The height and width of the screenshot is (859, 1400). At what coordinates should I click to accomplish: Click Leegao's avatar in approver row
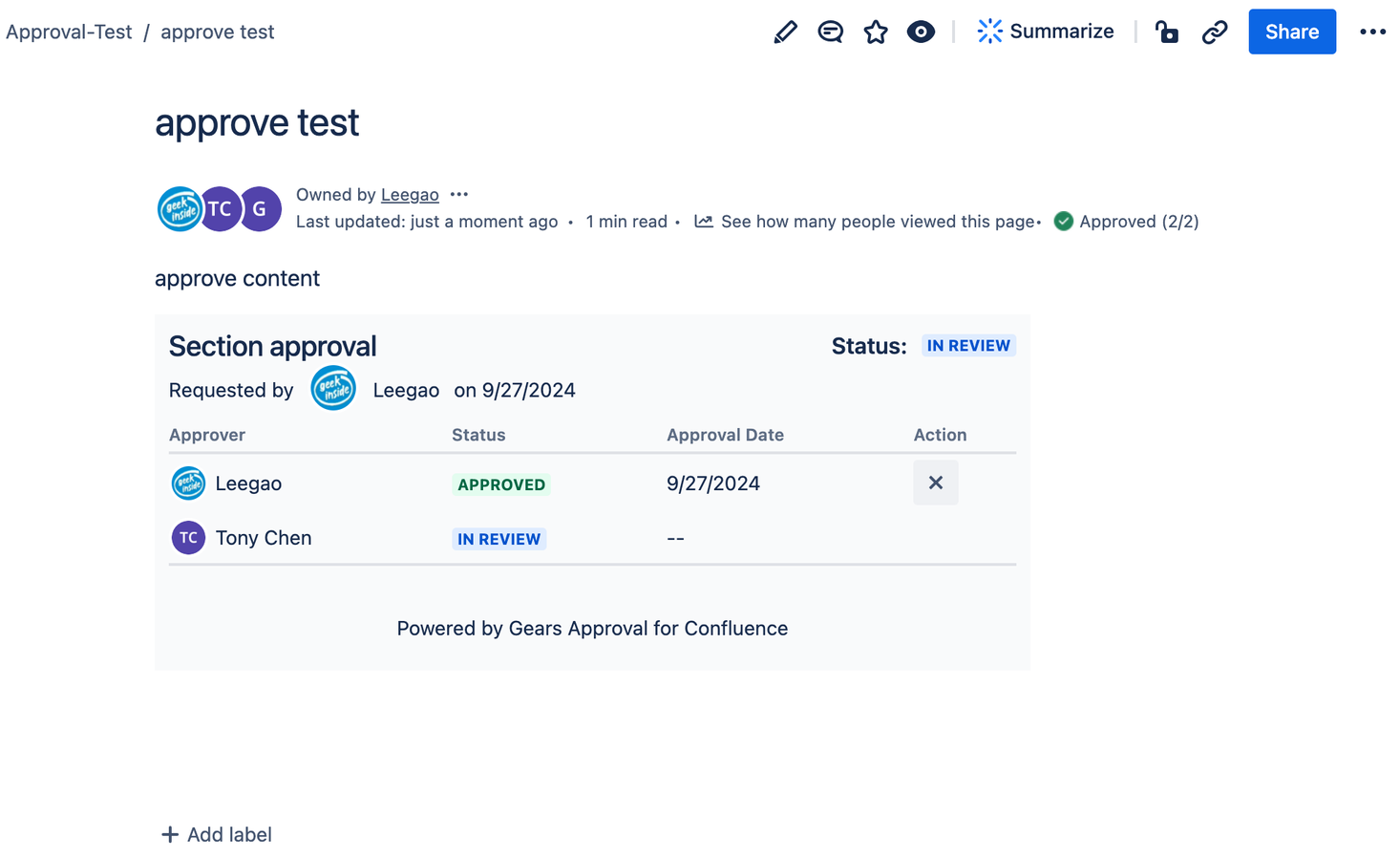188,483
